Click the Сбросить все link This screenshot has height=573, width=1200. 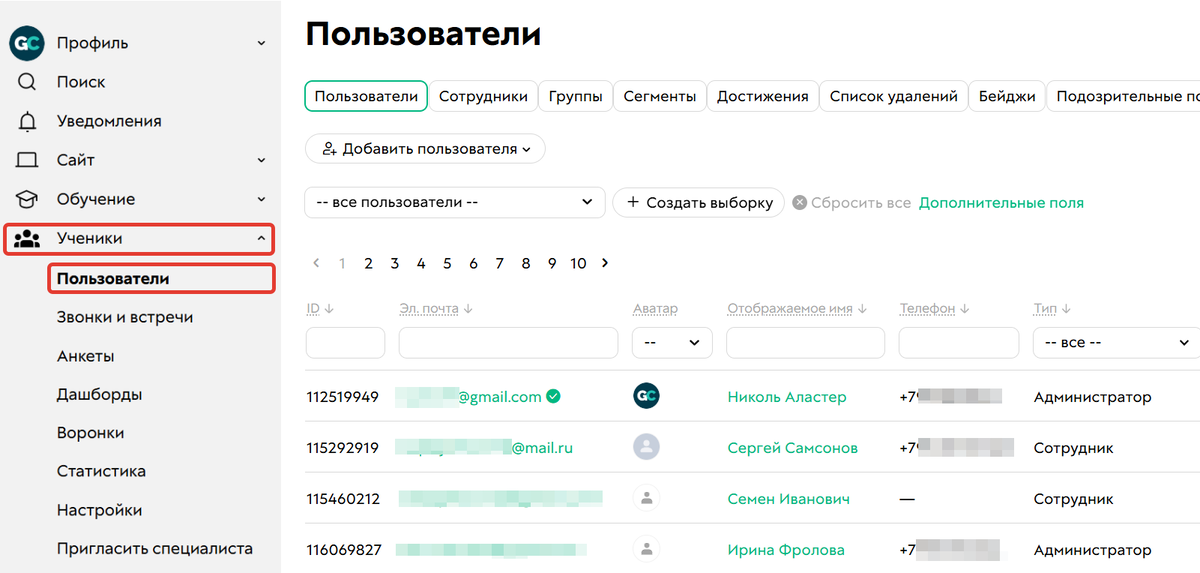861,202
